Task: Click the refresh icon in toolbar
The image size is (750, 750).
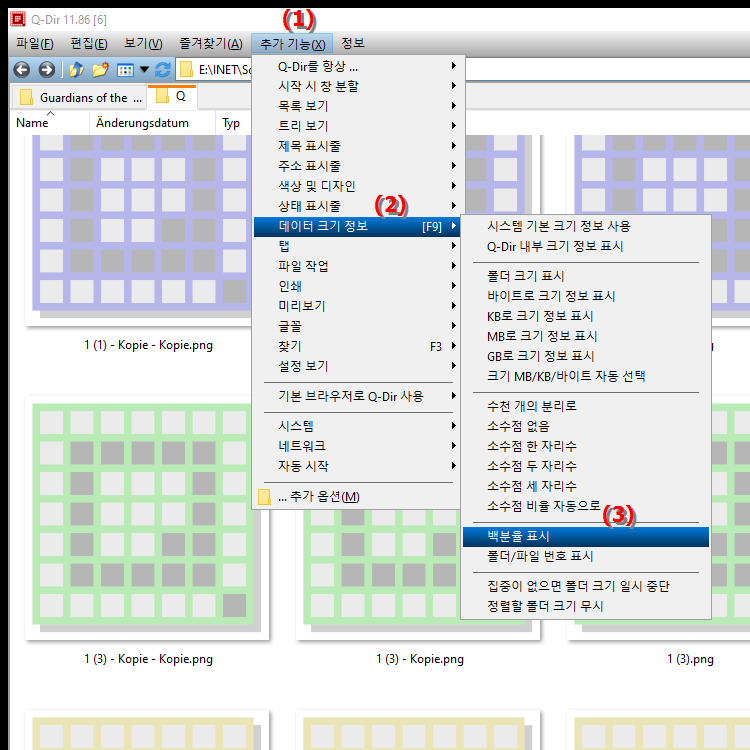Action: (x=162, y=70)
